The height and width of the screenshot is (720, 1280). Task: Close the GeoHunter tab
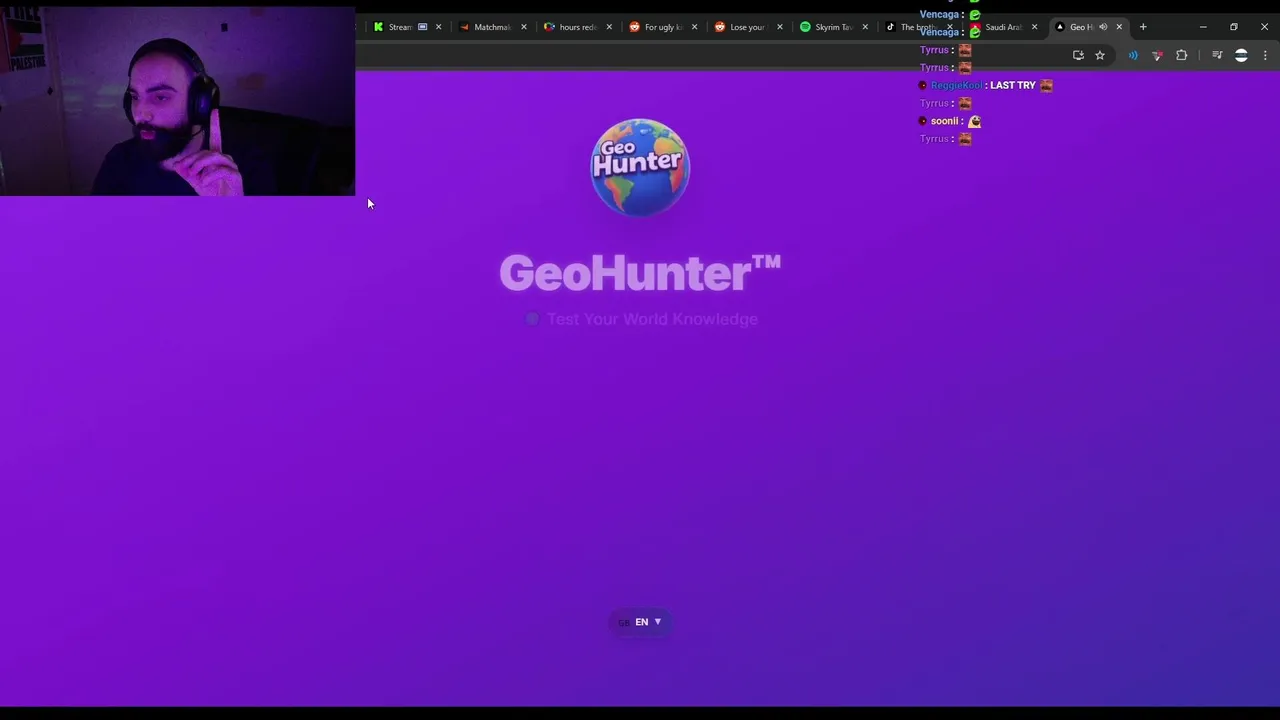coord(1119,27)
